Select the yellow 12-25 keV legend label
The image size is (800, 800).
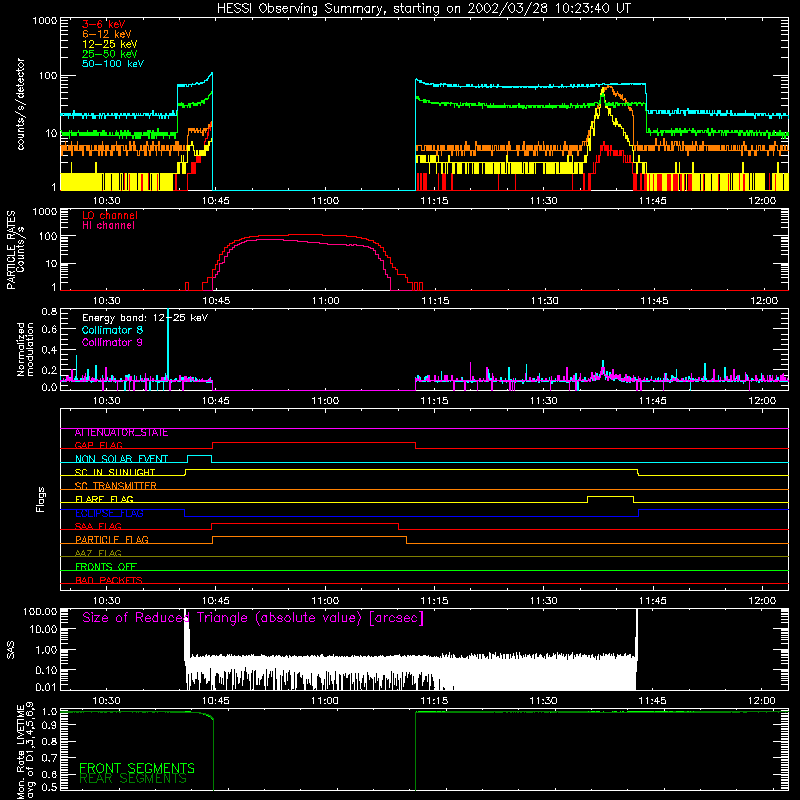(110, 44)
